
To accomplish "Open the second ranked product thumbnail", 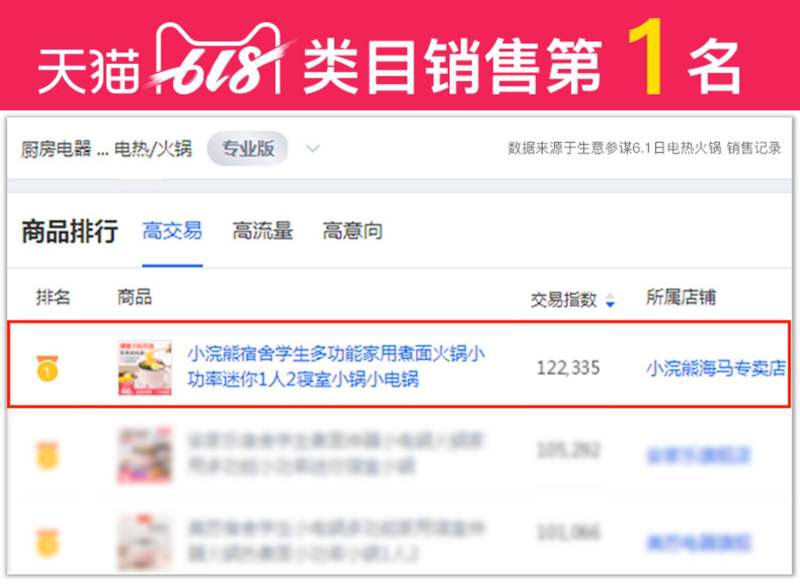I will click(x=145, y=455).
